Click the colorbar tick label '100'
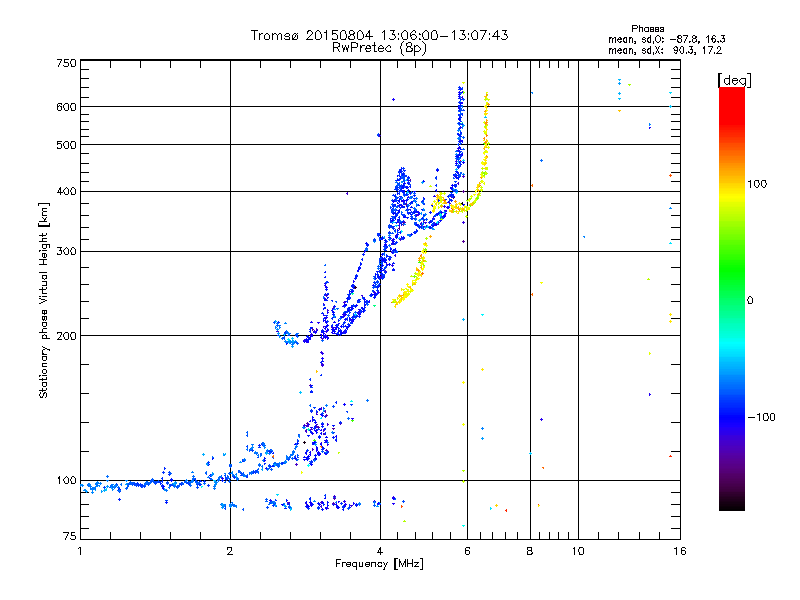The height and width of the screenshot is (600, 800). pyautogui.click(x=757, y=184)
